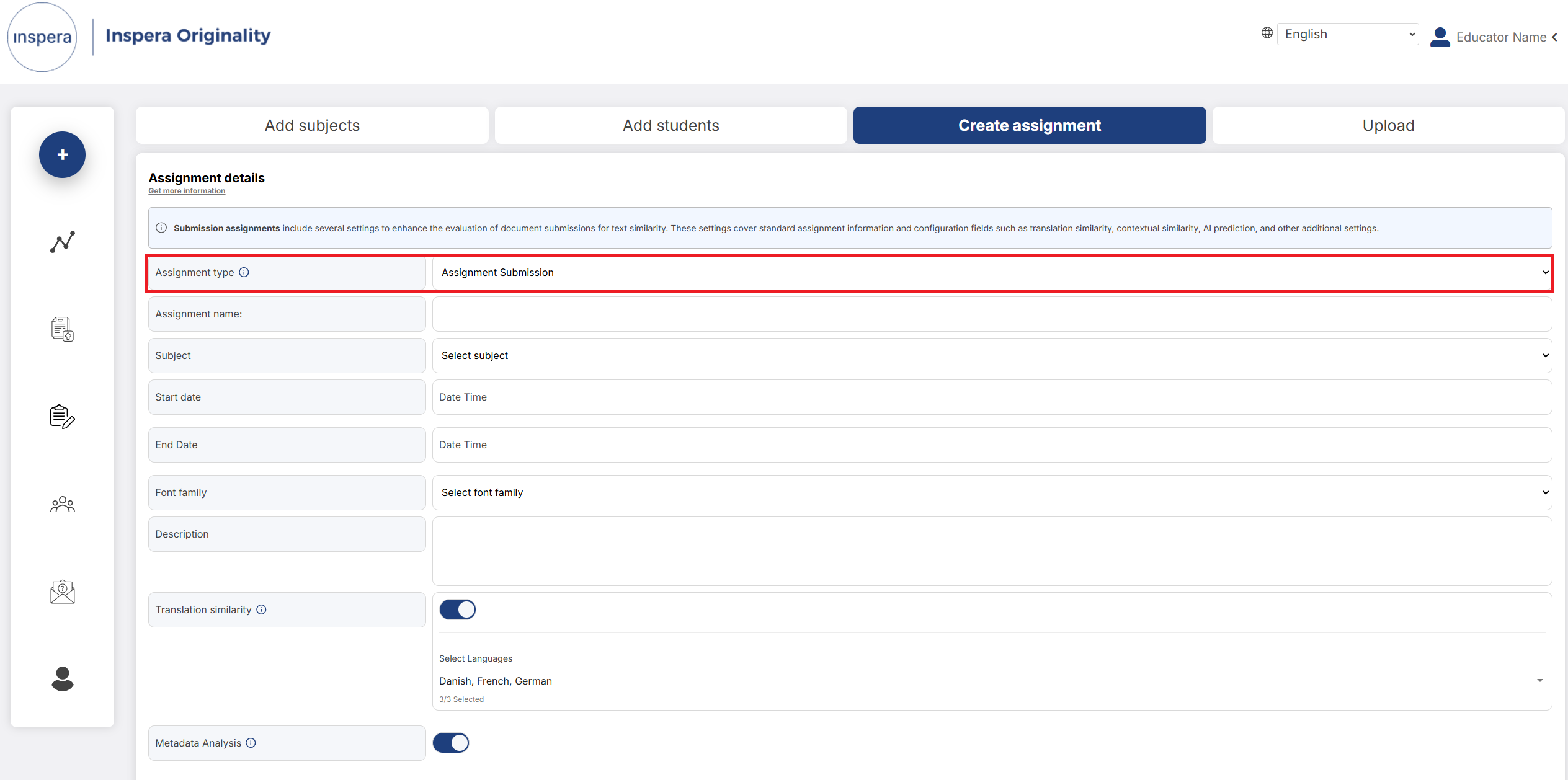Click the Inspera Originality title
1568x780 pixels.
[x=188, y=35]
